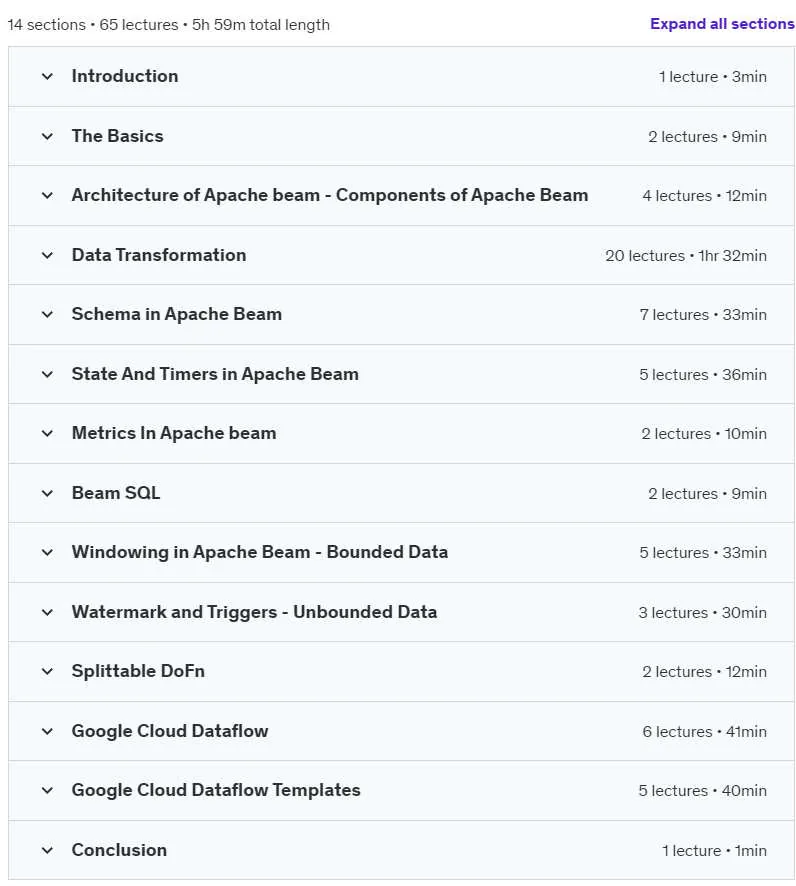Toggle Watermark and Triggers chevron

point(47,612)
